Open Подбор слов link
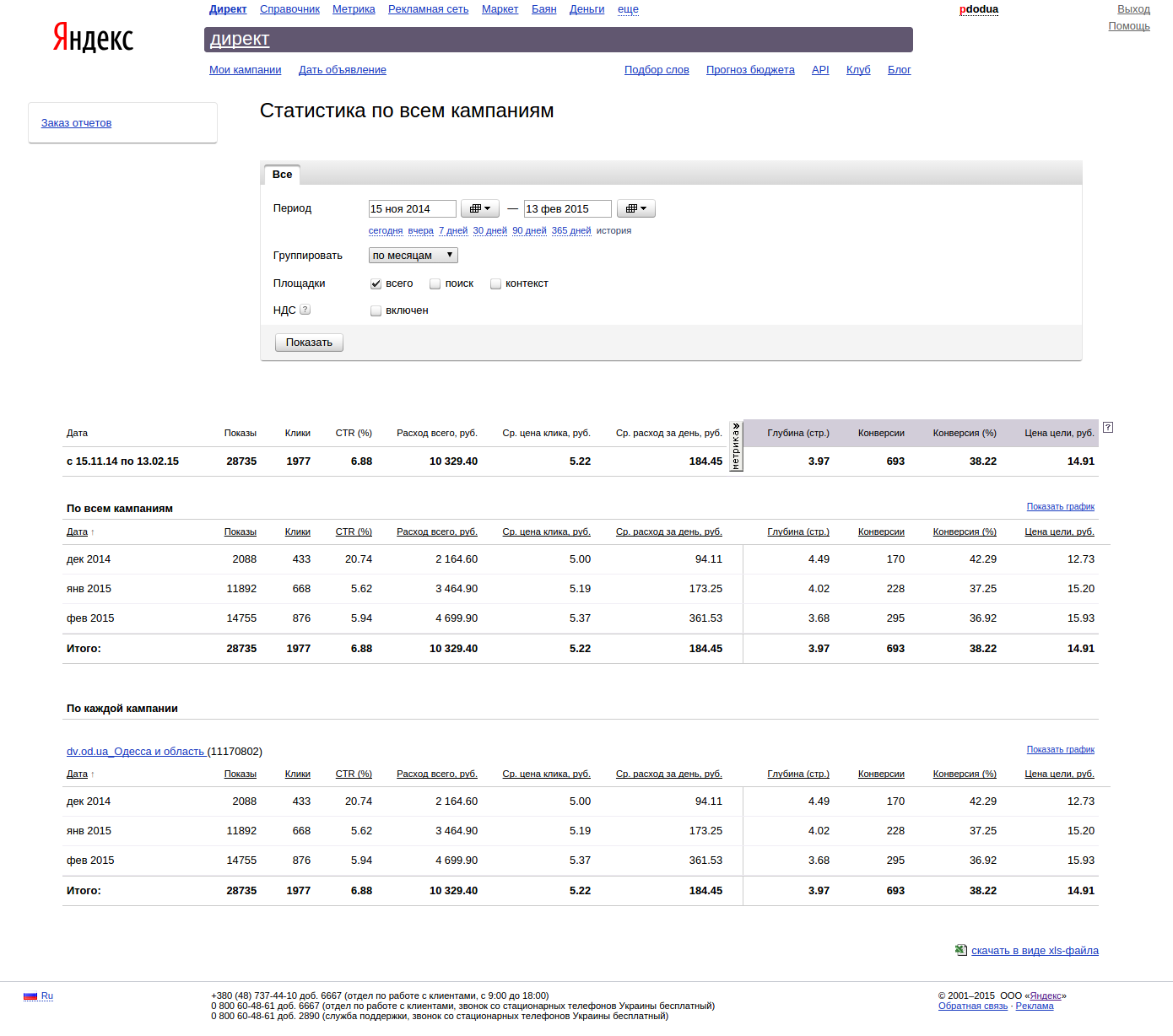The height and width of the screenshot is (1036, 1173). 657,70
